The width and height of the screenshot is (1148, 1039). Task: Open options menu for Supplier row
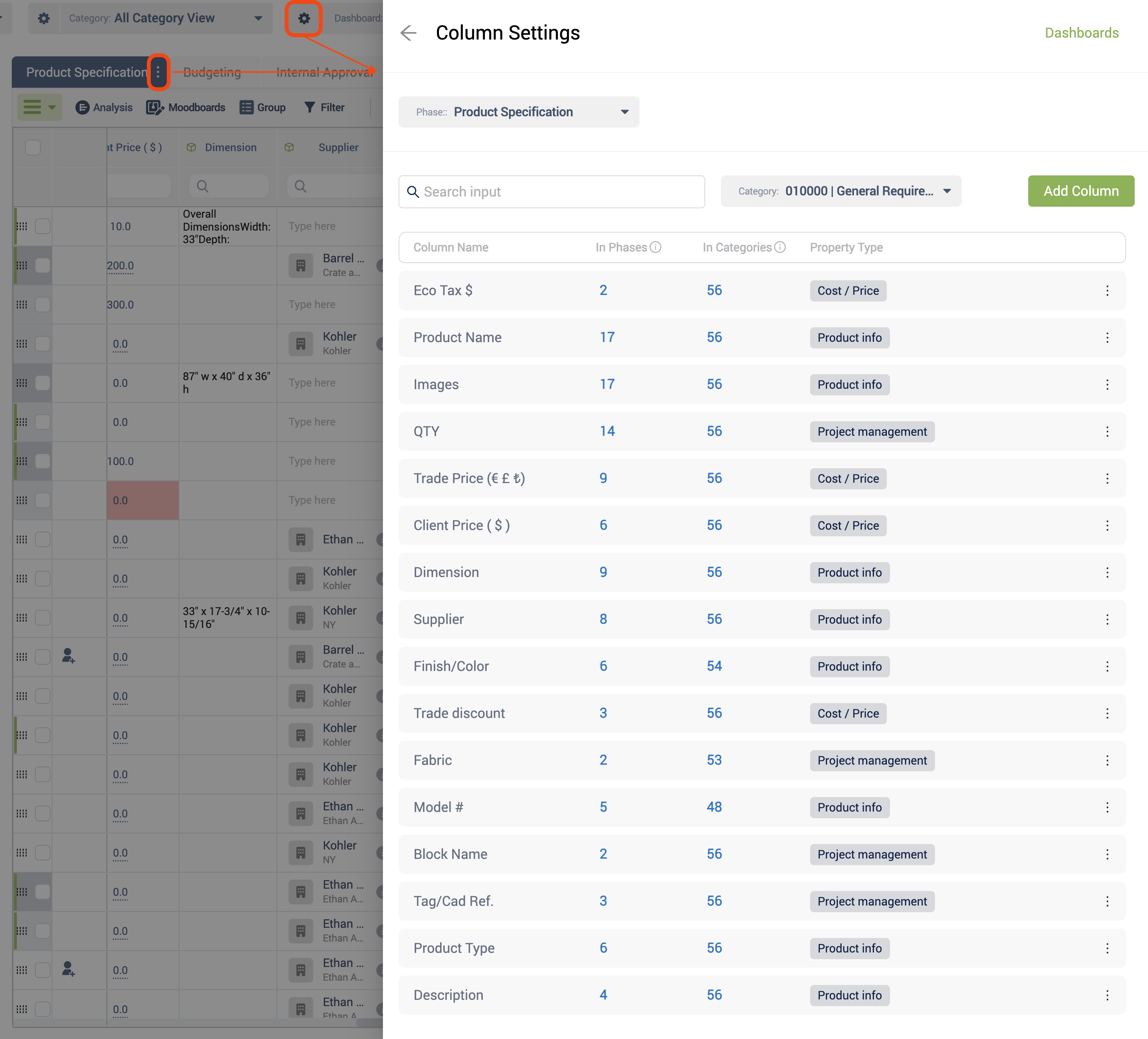click(x=1107, y=619)
